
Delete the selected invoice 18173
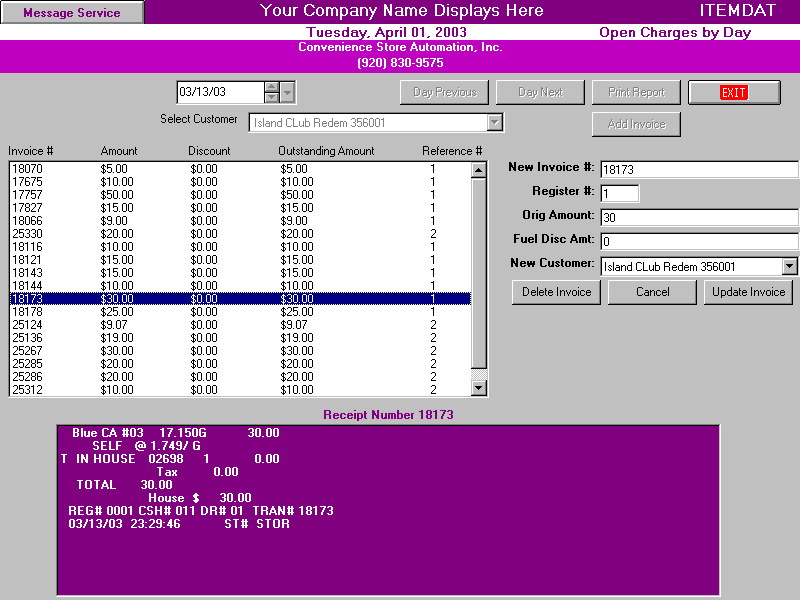coord(555,292)
